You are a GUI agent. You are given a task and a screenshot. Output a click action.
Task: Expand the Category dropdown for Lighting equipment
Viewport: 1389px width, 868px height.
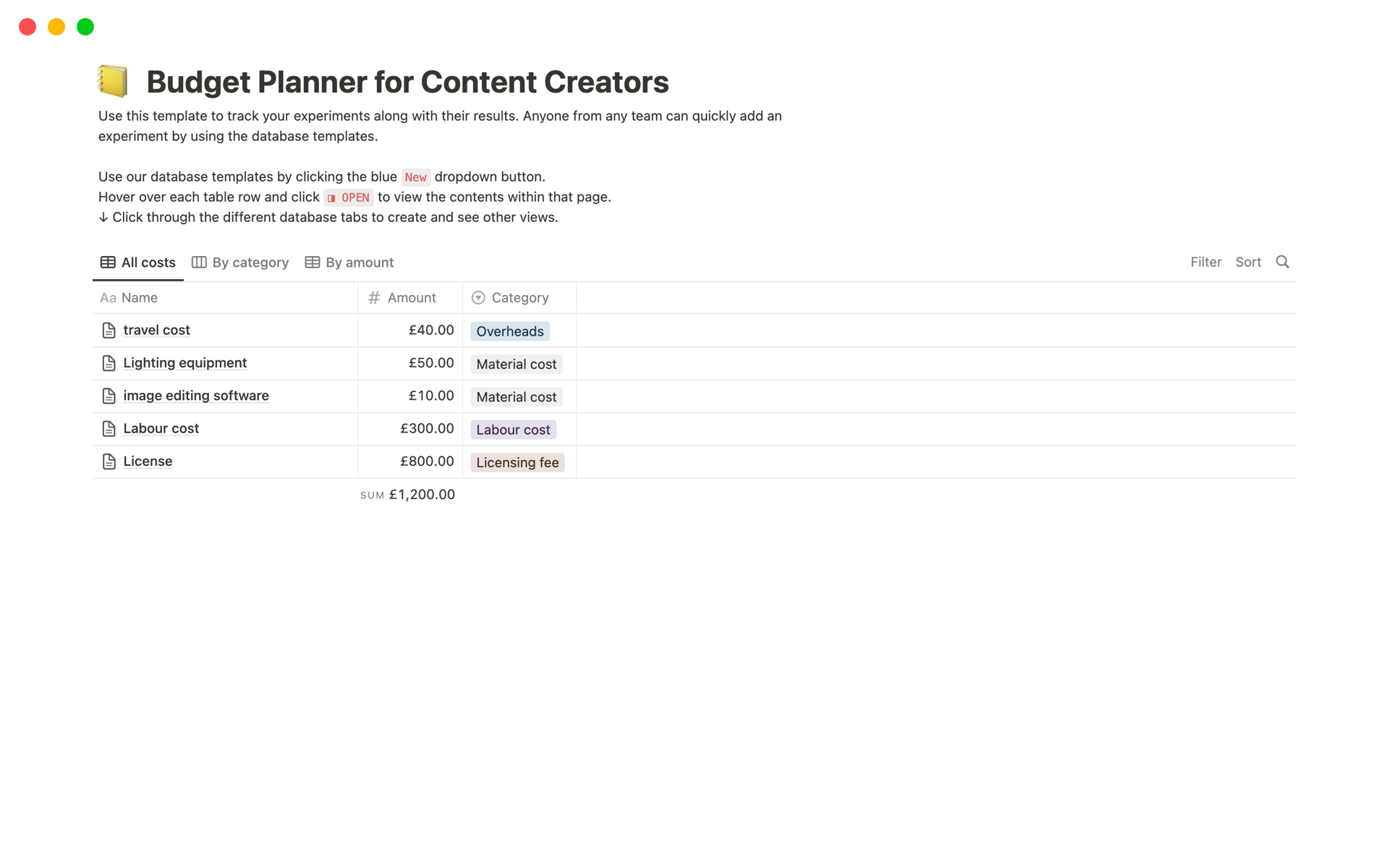pyautogui.click(x=516, y=363)
